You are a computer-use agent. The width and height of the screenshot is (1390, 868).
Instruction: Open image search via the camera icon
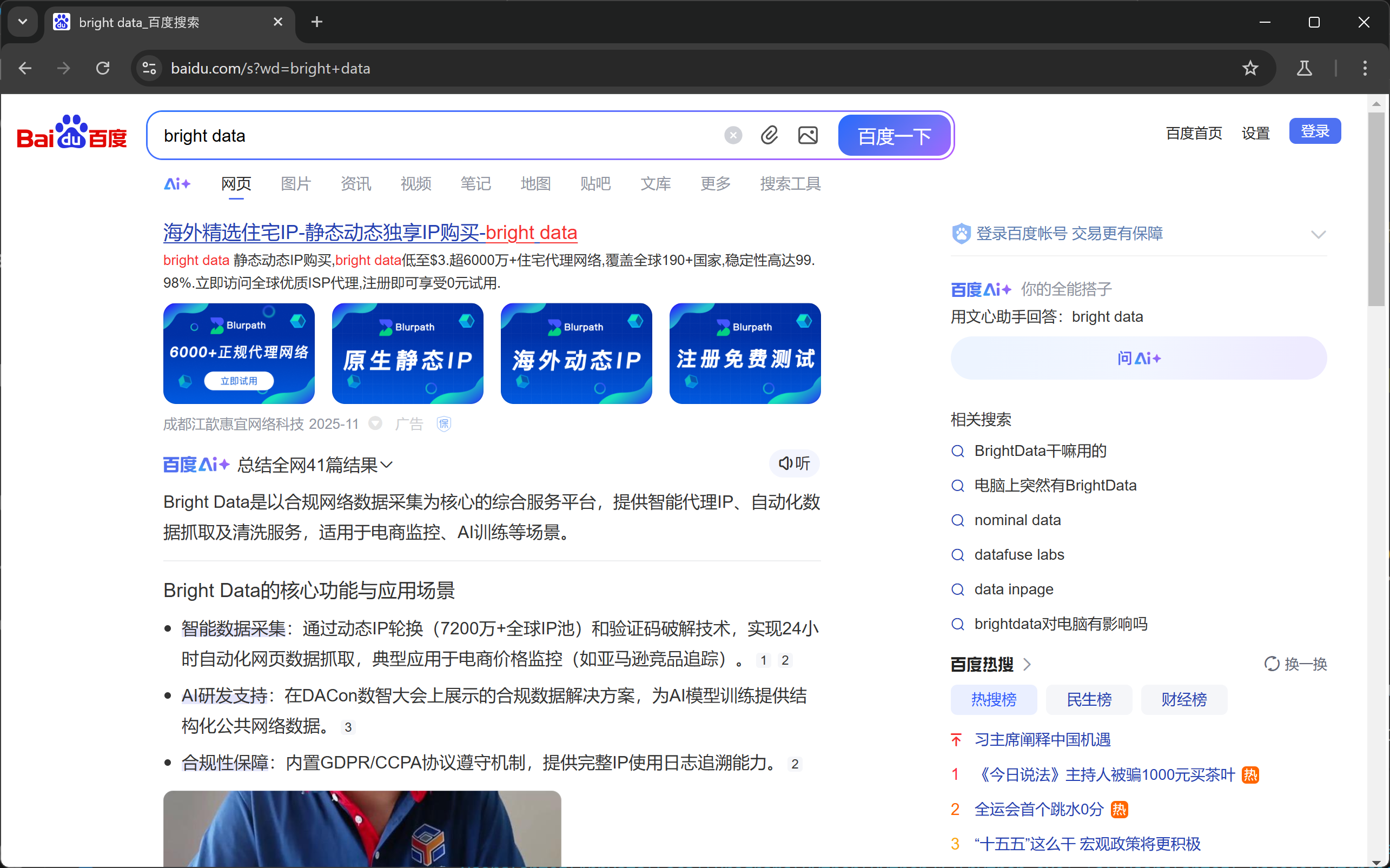pos(806,135)
